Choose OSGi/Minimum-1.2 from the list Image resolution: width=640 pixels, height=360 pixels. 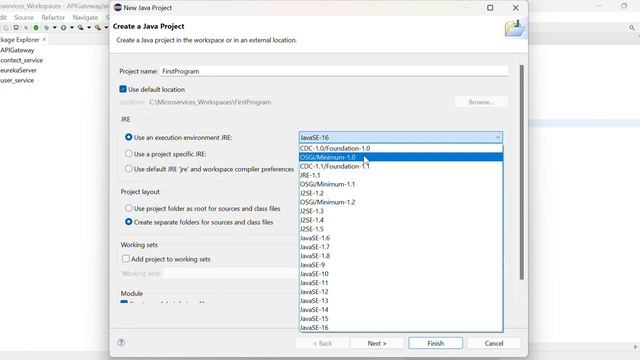coord(401,202)
